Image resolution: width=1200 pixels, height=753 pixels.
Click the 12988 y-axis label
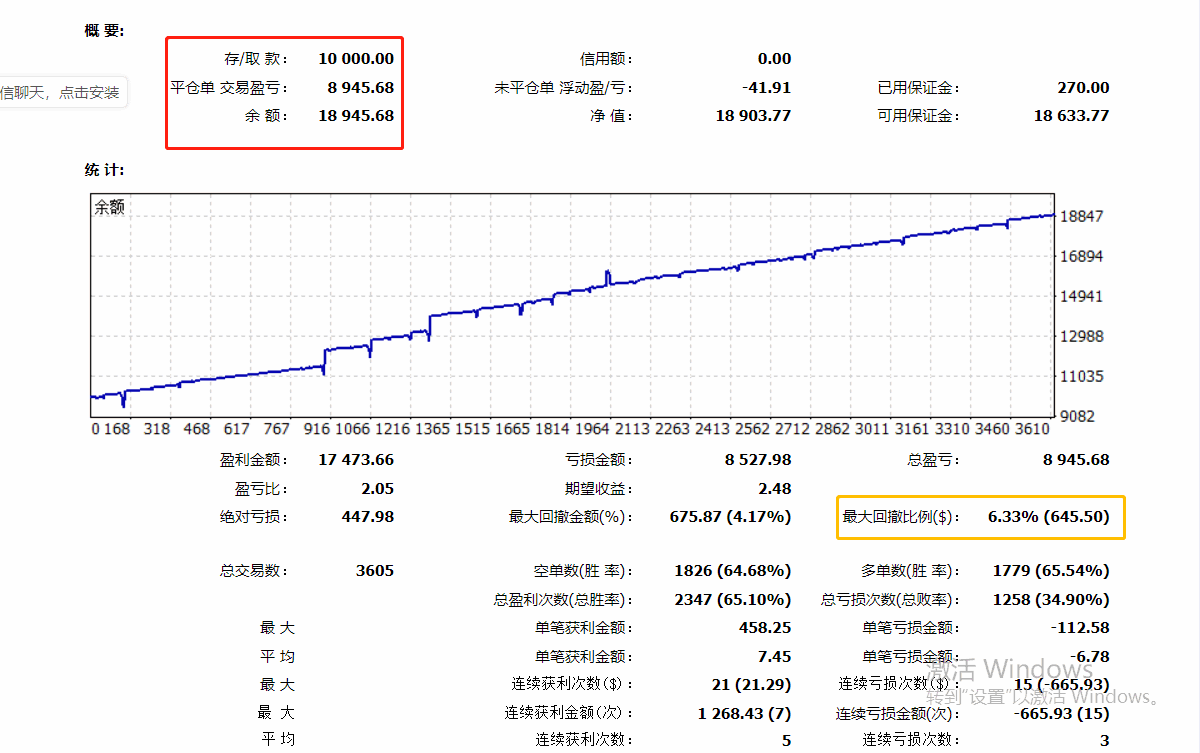point(1084,336)
